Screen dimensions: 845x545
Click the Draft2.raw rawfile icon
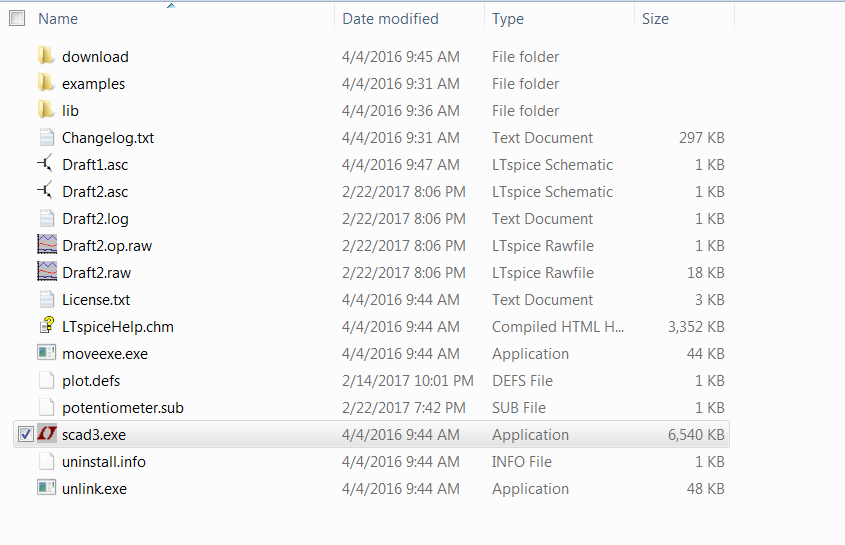point(46,272)
